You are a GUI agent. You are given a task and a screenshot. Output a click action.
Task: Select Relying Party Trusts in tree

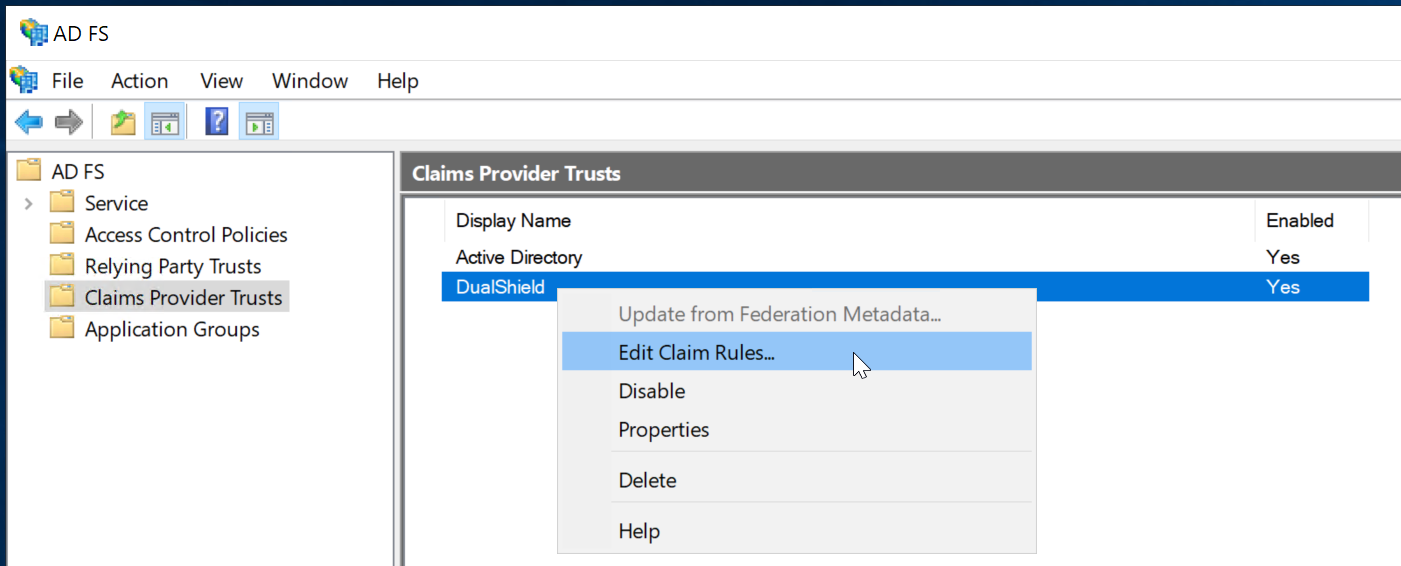pyautogui.click(x=172, y=266)
